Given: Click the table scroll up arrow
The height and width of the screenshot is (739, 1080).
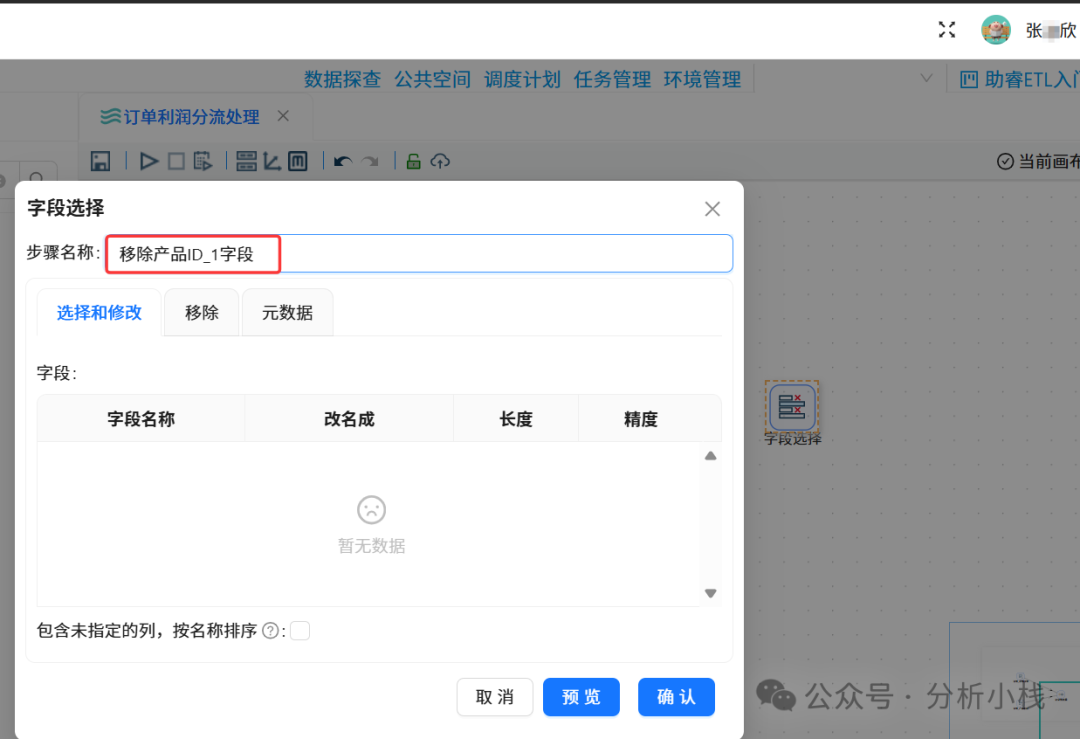Looking at the screenshot, I should 711,456.
